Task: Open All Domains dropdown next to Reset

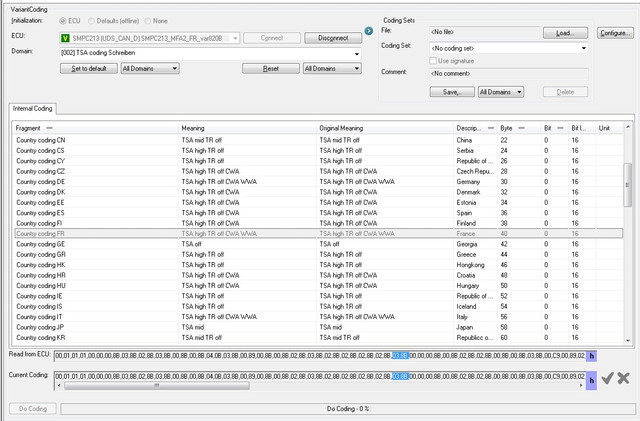Action: [332, 68]
